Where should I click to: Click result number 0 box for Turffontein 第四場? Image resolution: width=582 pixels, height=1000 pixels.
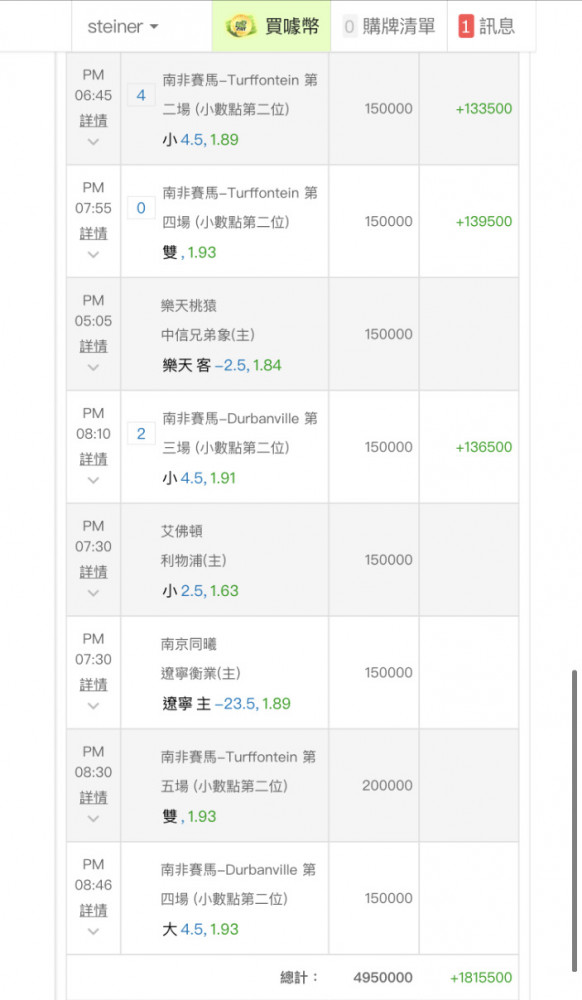(141, 208)
